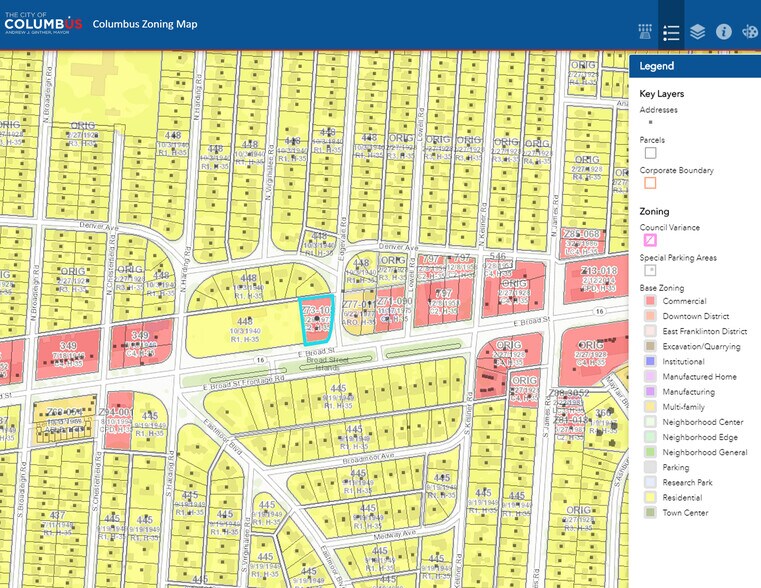Click the Multi-family zoning swatch
Viewport: 761px width, 588px height.
[x=650, y=407]
